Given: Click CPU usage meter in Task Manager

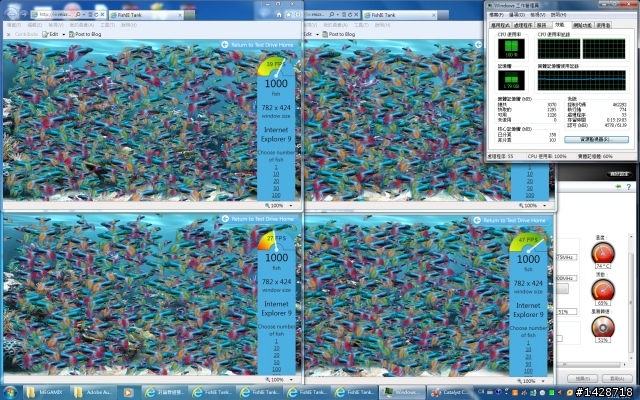Looking at the screenshot, I should click(x=511, y=49).
